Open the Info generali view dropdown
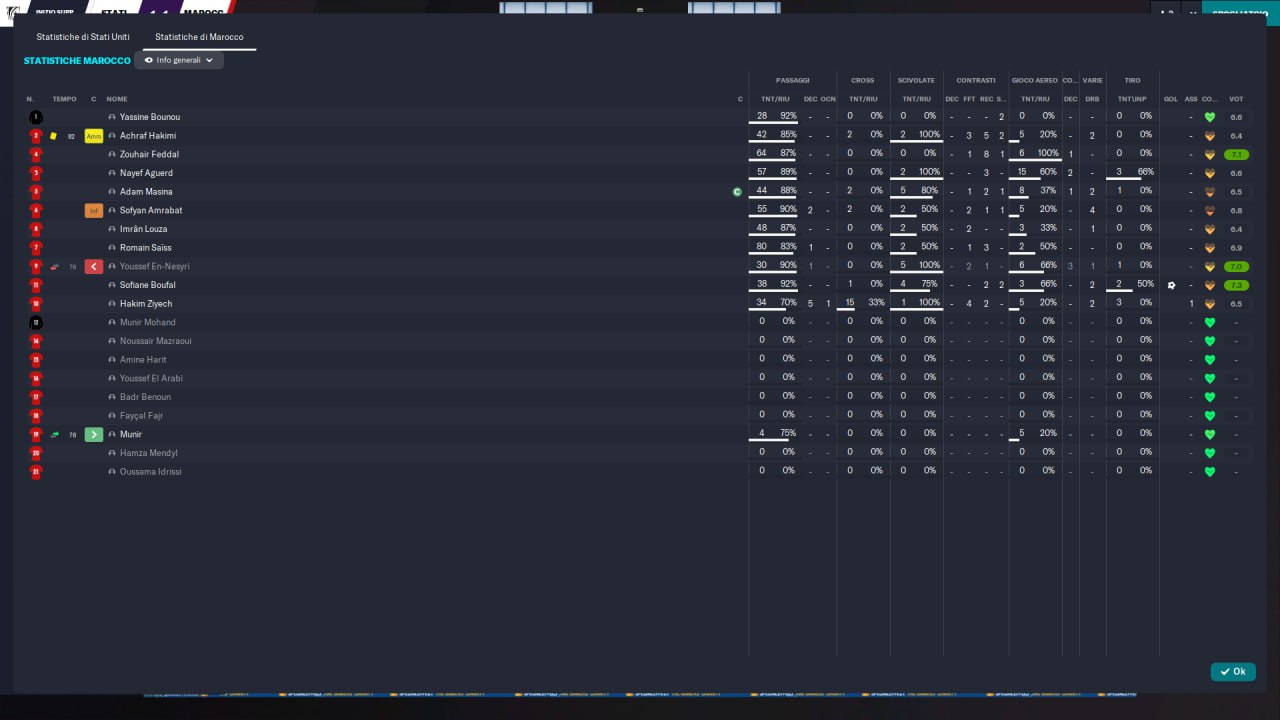1280x720 pixels. pos(179,60)
